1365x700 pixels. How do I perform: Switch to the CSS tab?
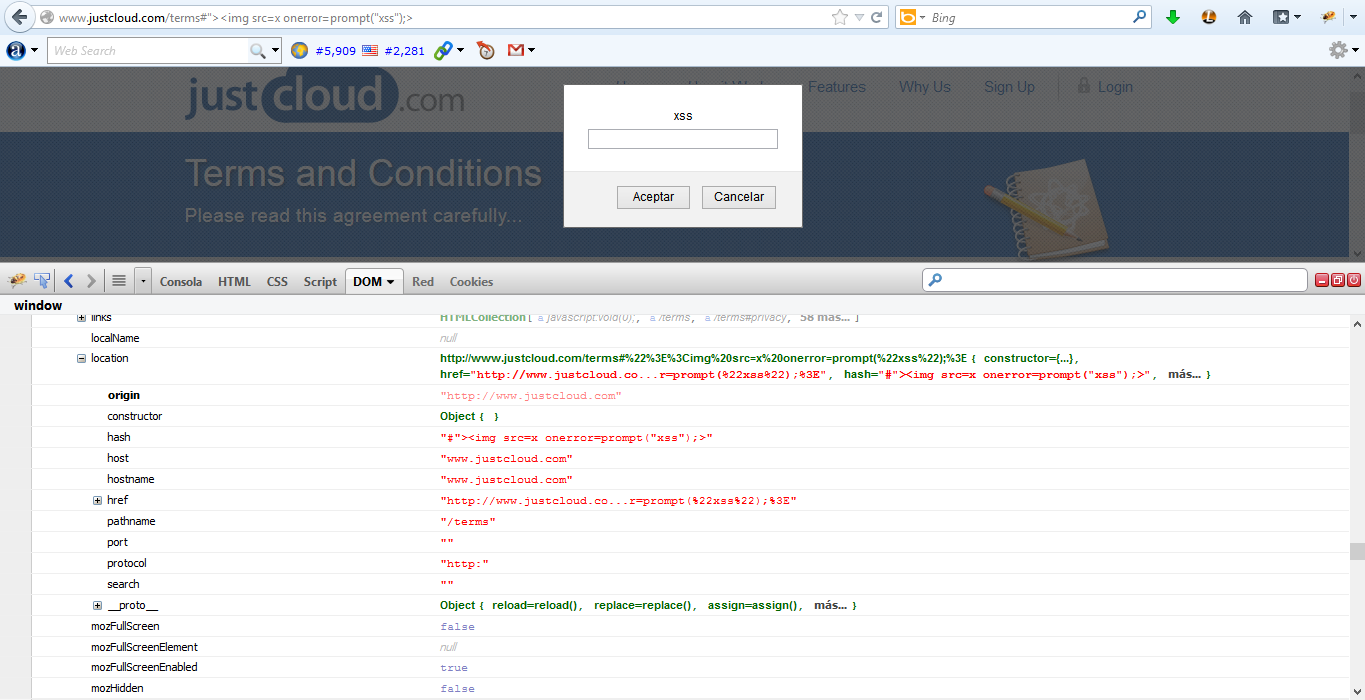277,281
